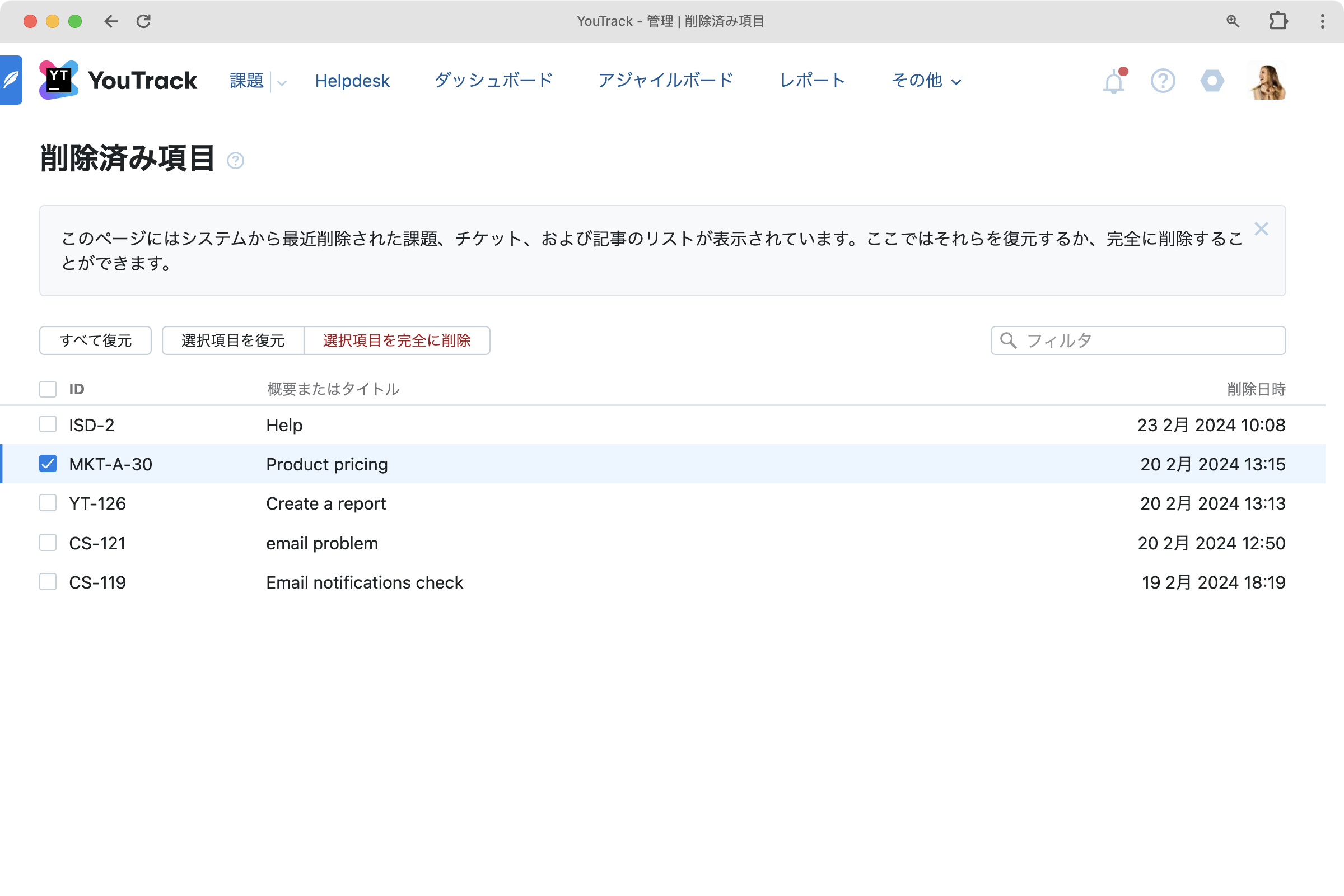Toggle the select-all checkbox in header

[x=48, y=389]
